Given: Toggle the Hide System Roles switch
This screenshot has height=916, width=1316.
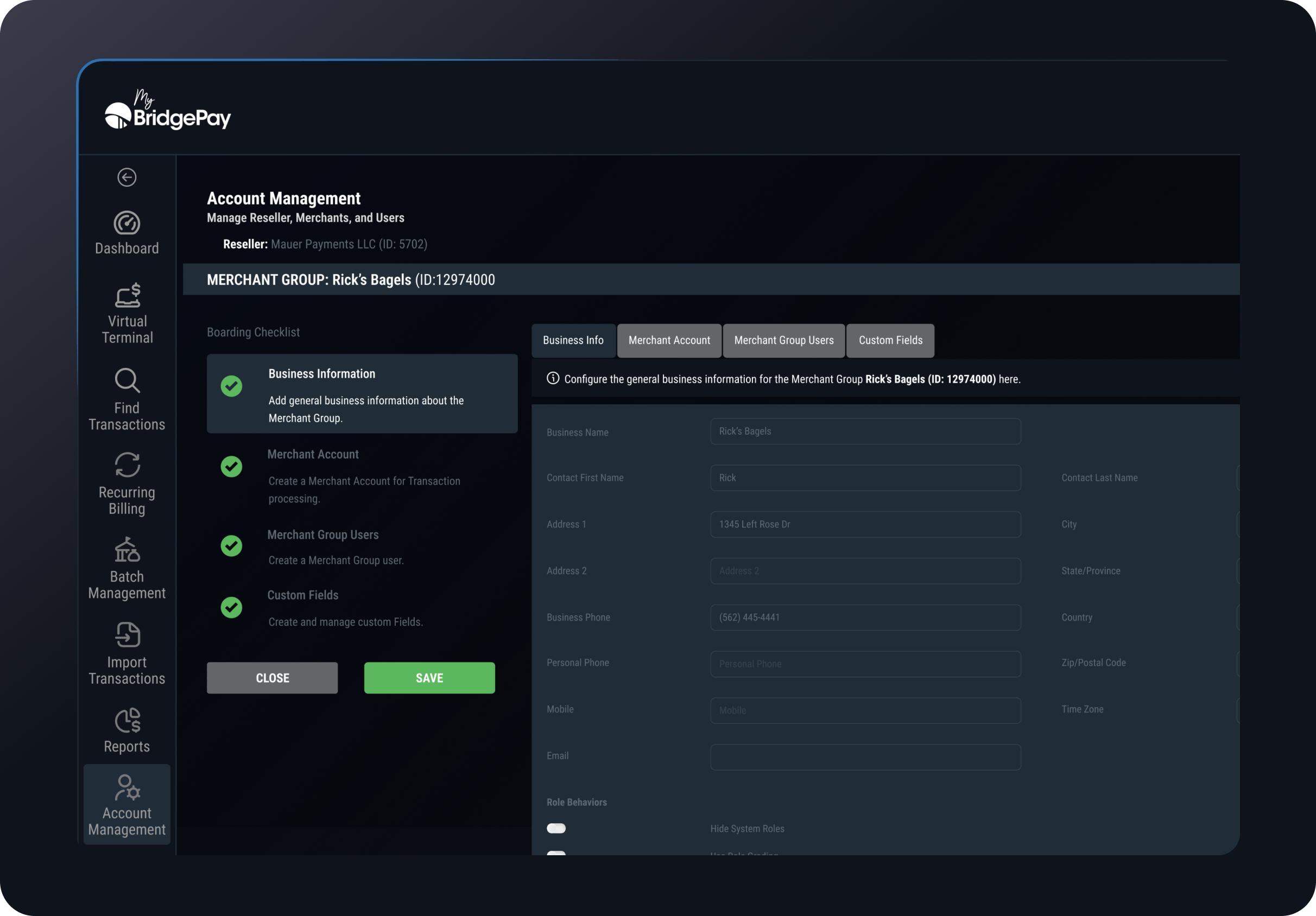Looking at the screenshot, I should tap(556, 828).
